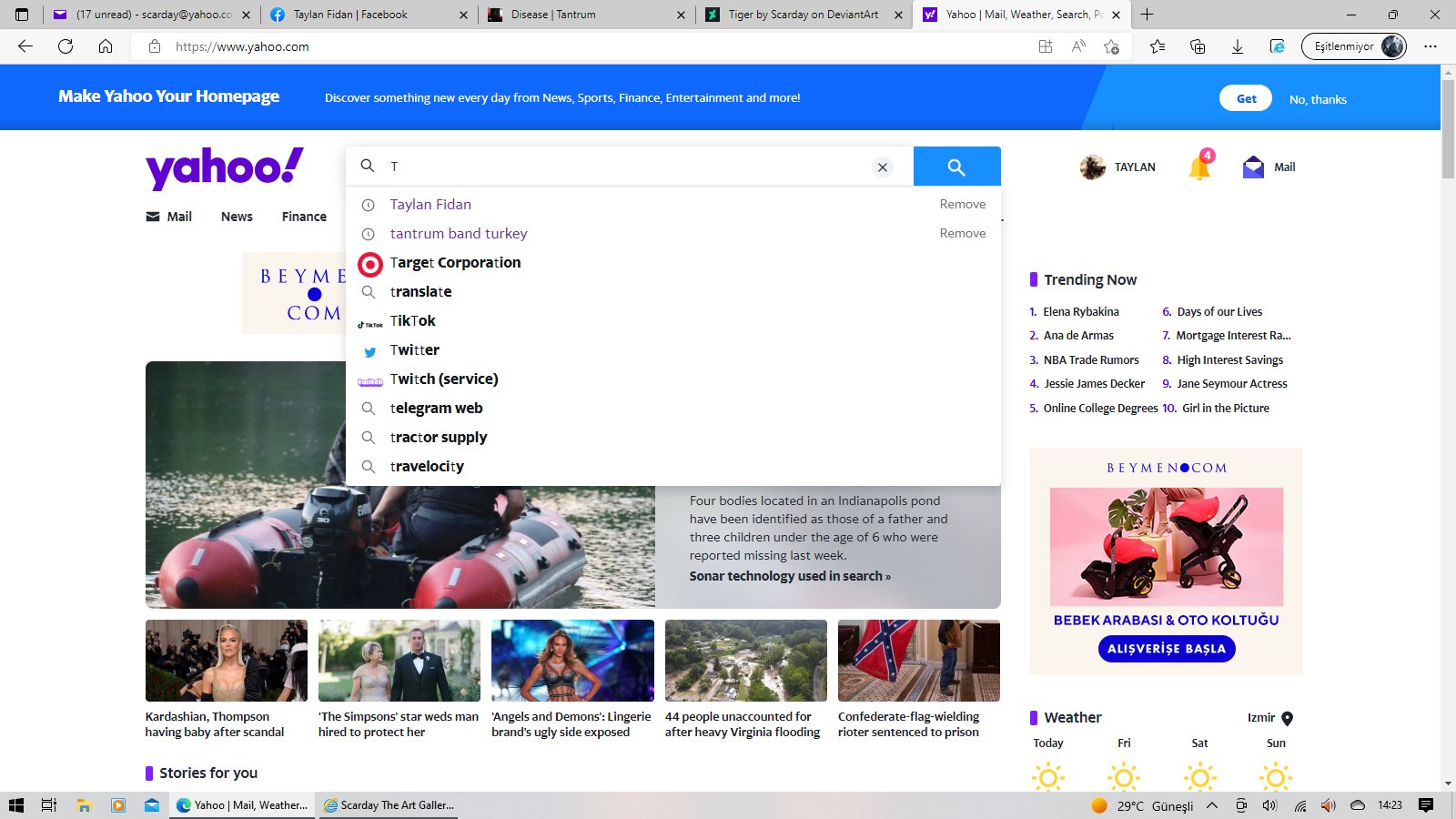
Task: Open tab actions menu icon
Action: 22,15
